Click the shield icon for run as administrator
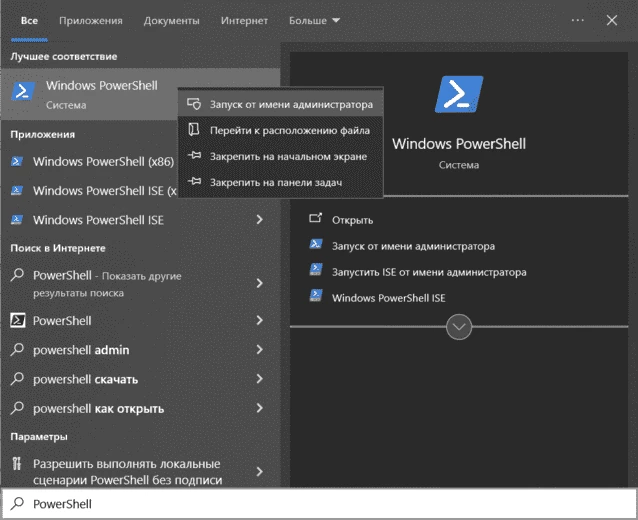The height and width of the screenshot is (520, 638). [194, 104]
